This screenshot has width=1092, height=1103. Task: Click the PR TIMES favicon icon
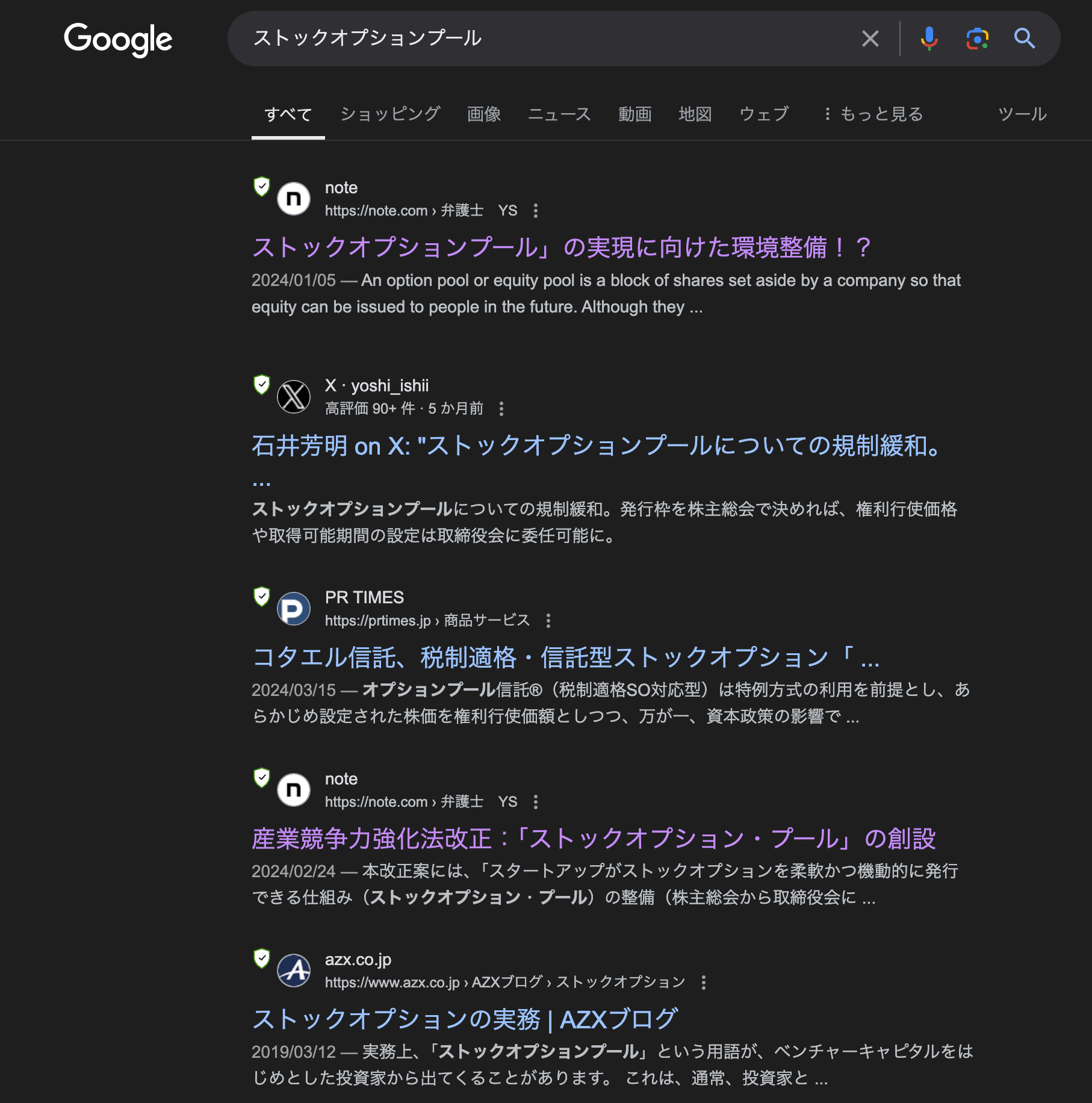click(x=294, y=609)
